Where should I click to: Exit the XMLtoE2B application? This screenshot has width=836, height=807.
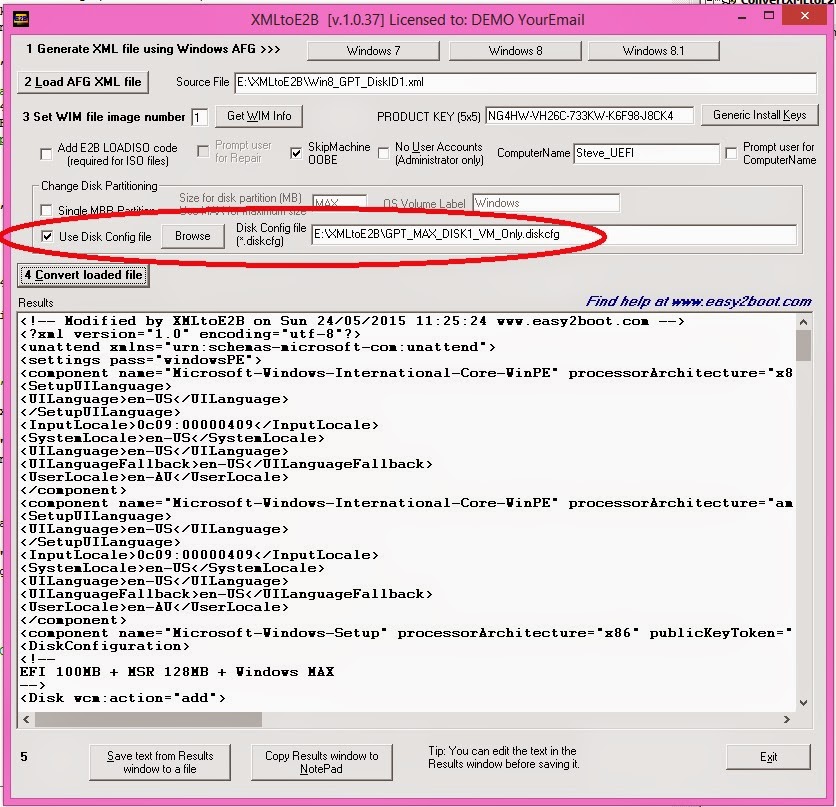768,757
